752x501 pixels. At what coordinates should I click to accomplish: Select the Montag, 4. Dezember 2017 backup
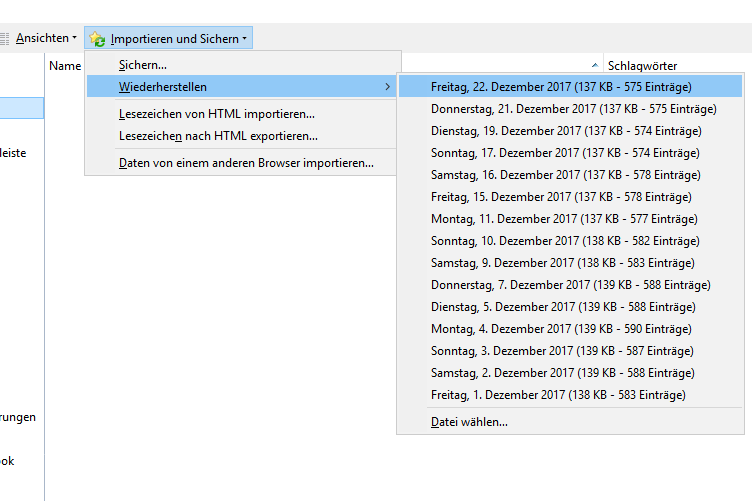pyautogui.click(x=561, y=329)
